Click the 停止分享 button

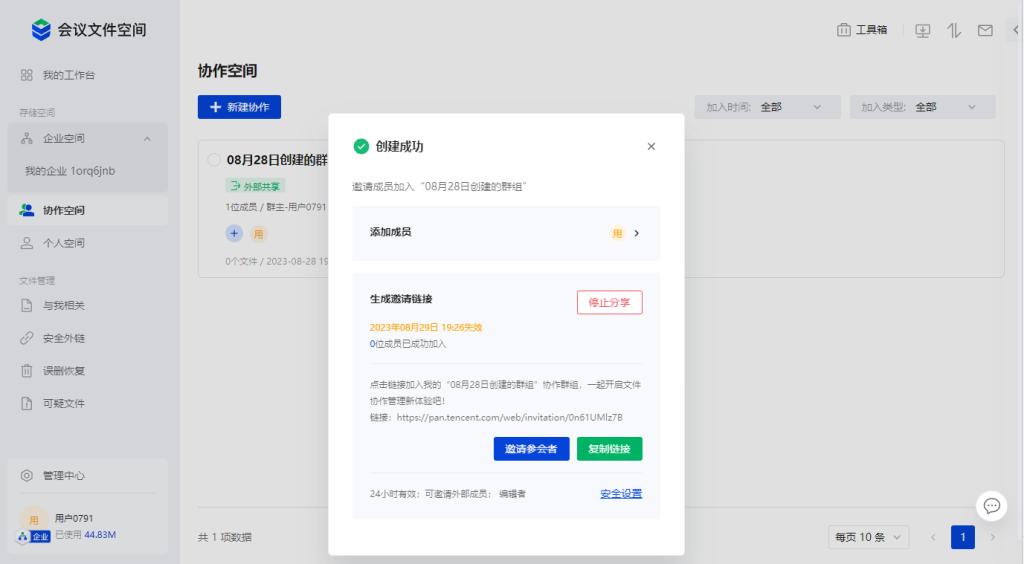coord(609,302)
